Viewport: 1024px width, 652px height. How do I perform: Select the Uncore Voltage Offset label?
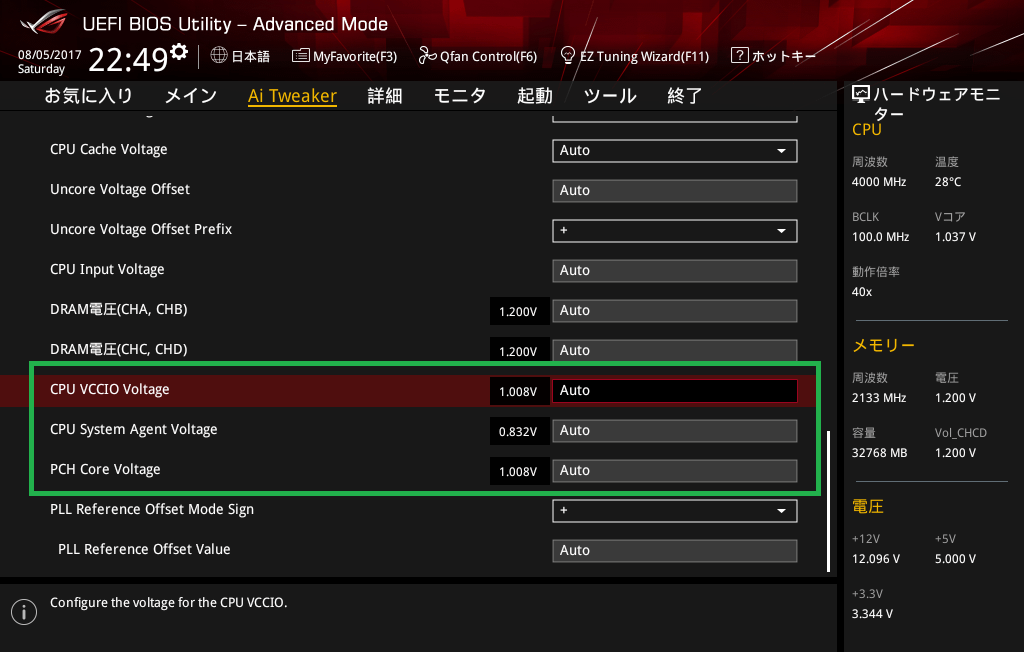[x=120, y=189]
